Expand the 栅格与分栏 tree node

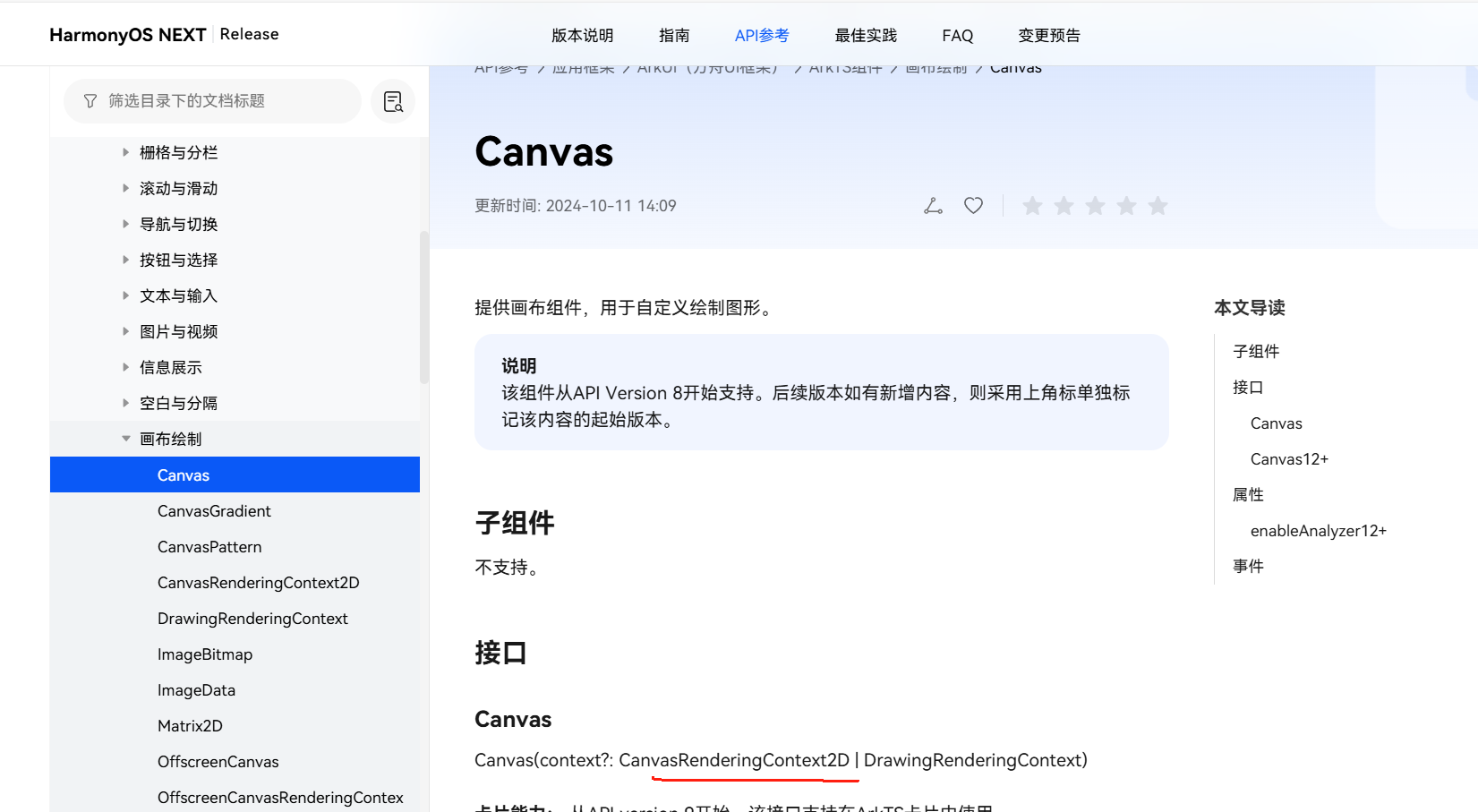(125, 152)
